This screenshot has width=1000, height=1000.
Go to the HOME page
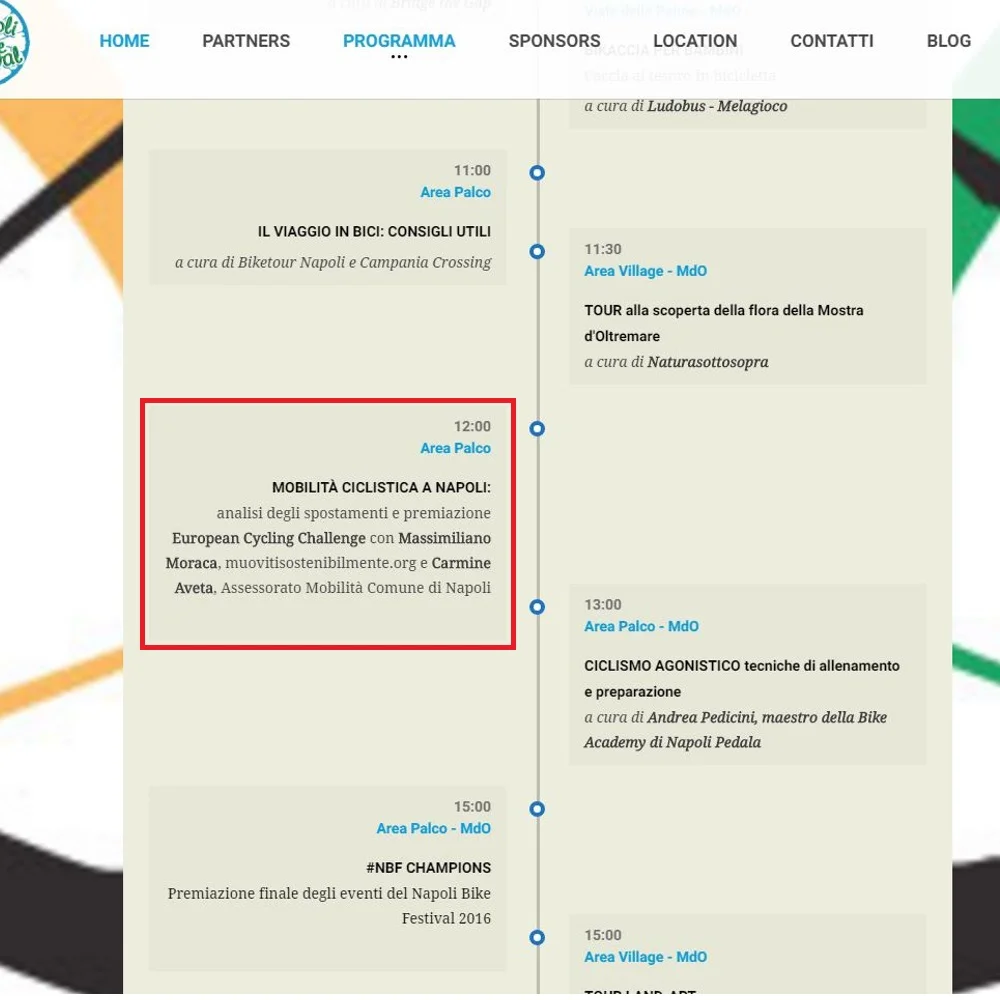point(124,41)
